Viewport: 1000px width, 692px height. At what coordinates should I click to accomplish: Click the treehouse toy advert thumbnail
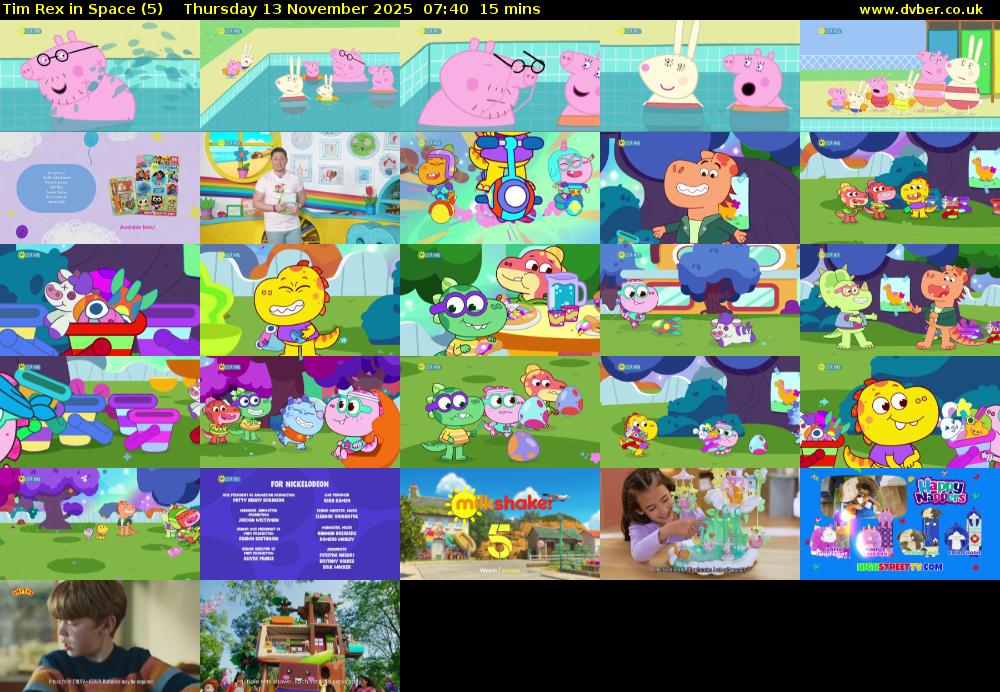(300, 636)
